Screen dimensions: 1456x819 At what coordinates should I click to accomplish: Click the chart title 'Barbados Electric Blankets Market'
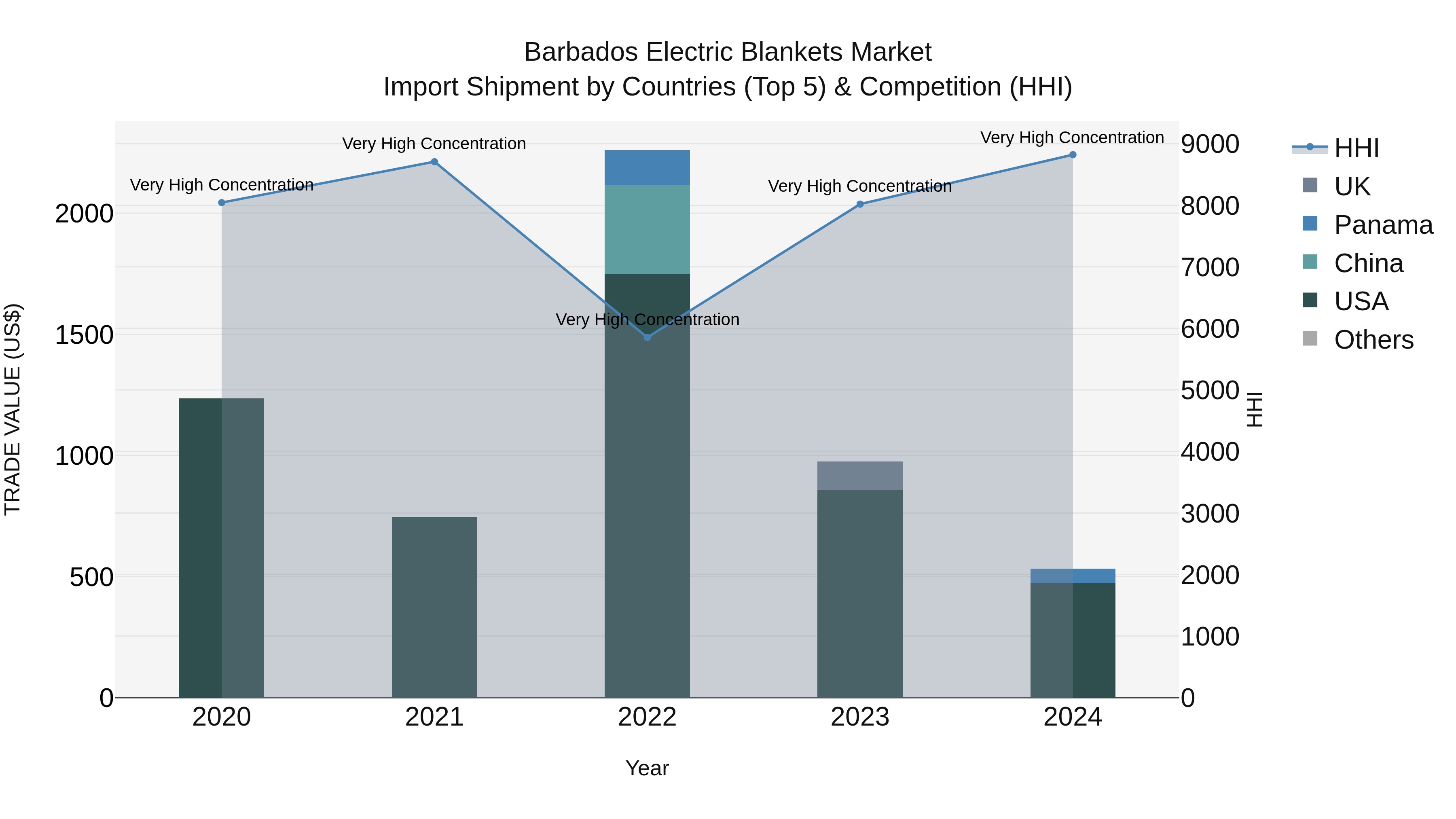pos(728,52)
